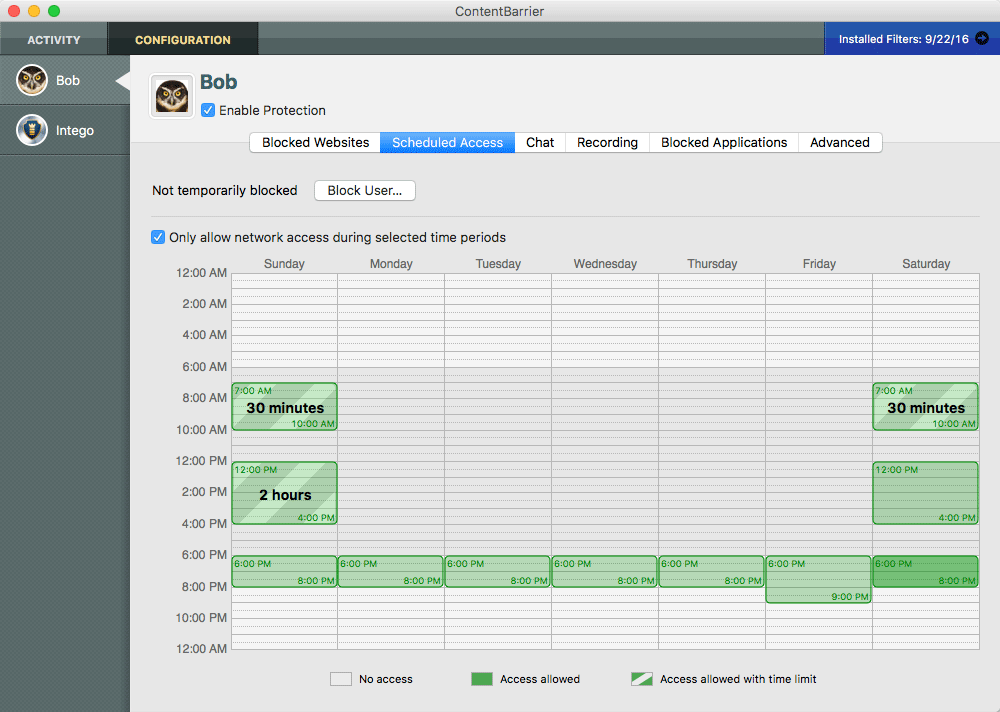
Task: Click the 10:00 PM time label
Action: [202, 618]
